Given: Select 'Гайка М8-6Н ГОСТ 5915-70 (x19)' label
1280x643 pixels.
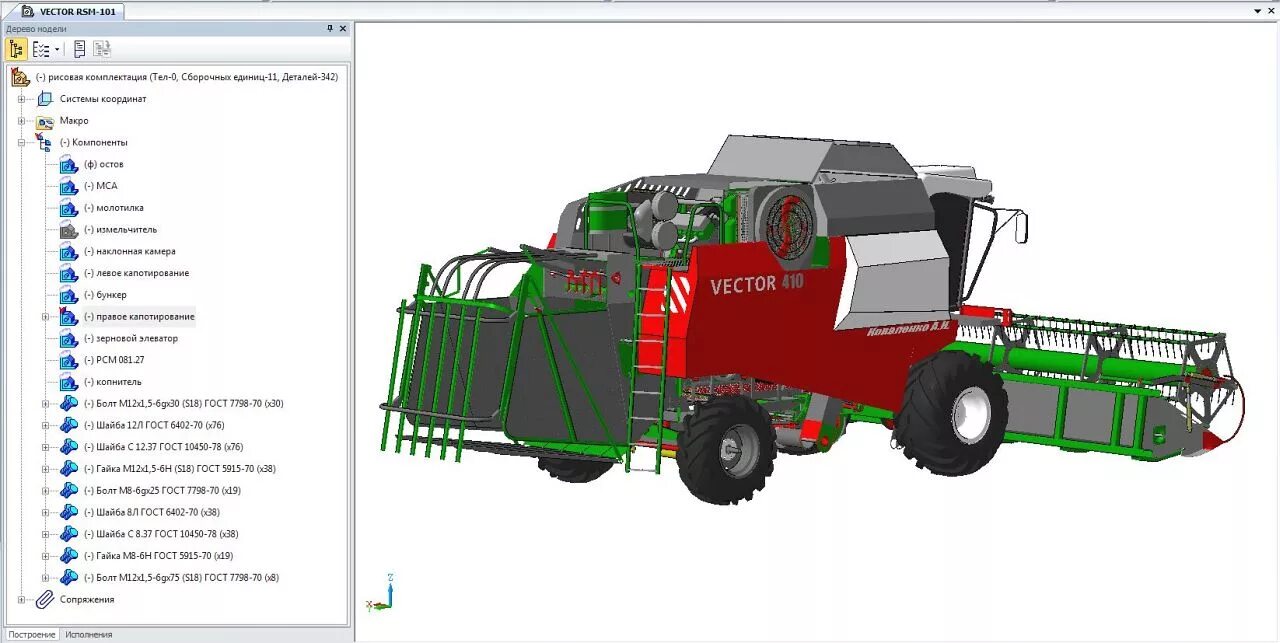Looking at the screenshot, I should tap(158, 556).
